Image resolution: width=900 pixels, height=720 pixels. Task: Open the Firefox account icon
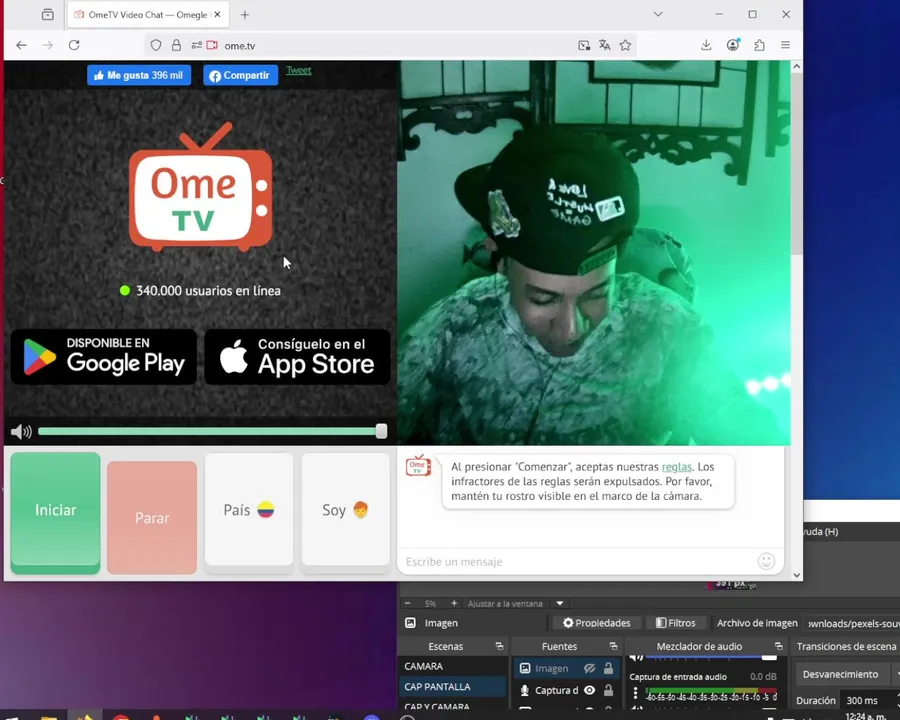click(x=733, y=45)
